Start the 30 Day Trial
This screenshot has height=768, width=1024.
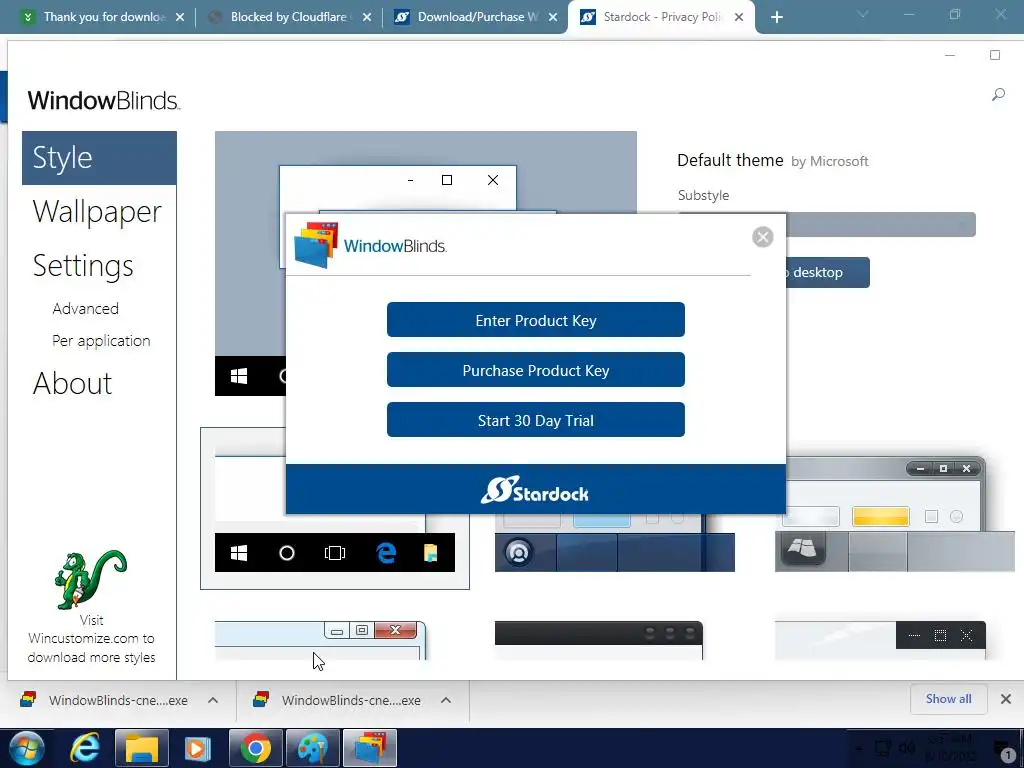[536, 420]
